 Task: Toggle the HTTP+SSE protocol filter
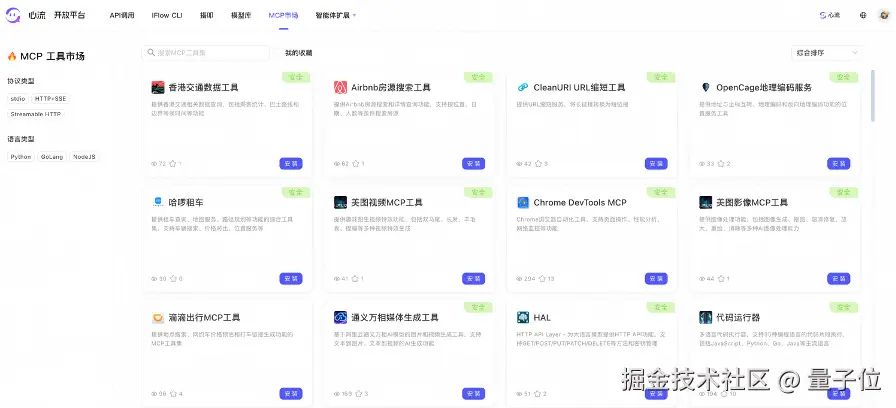pyautogui.click(x=50, y=99)
